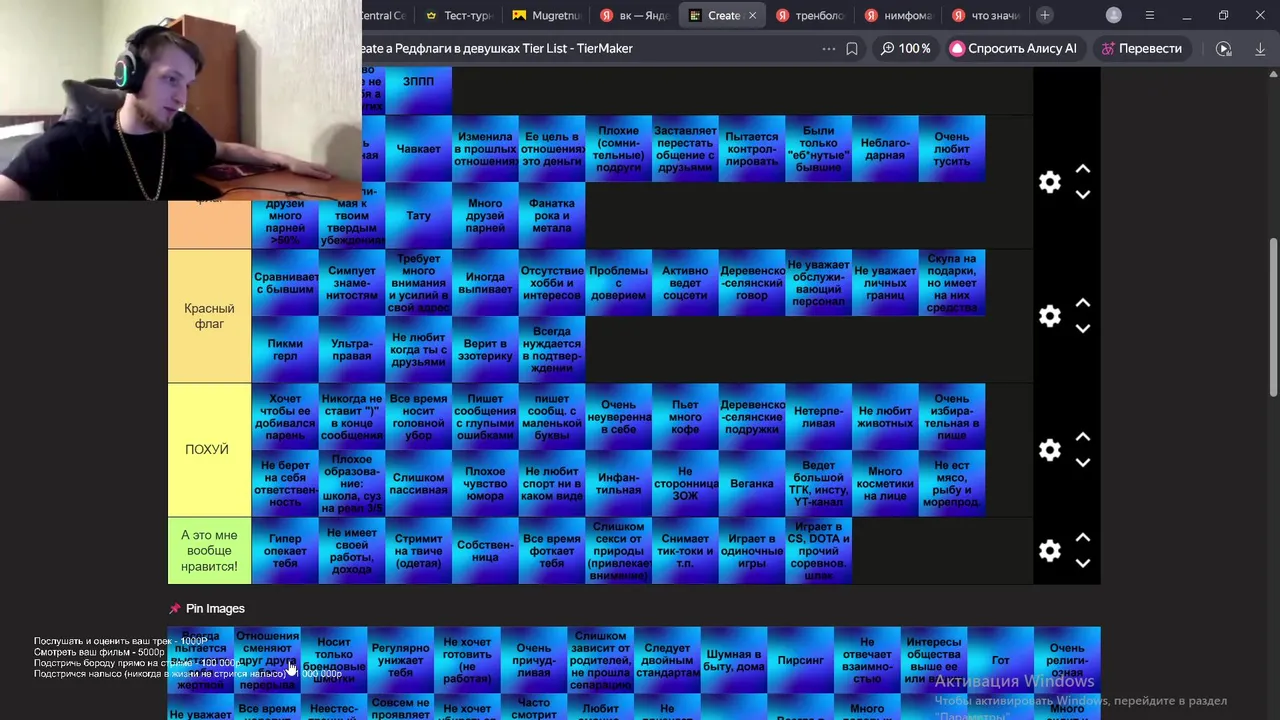Click the 'А это мне вообще нравится!' label
The image size is (1280, 720).
pyautogui.click(x=209, y=551)
